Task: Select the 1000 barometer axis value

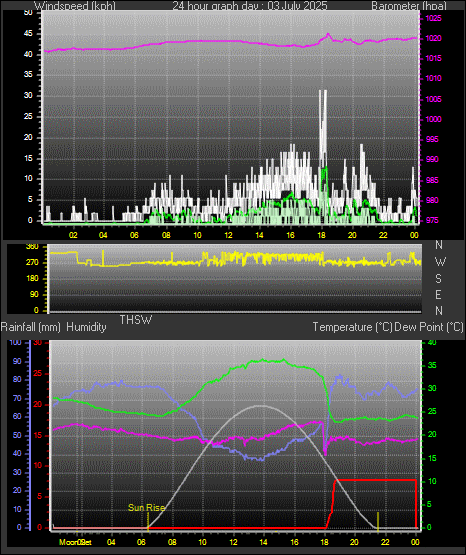Action: coord(433,119)
